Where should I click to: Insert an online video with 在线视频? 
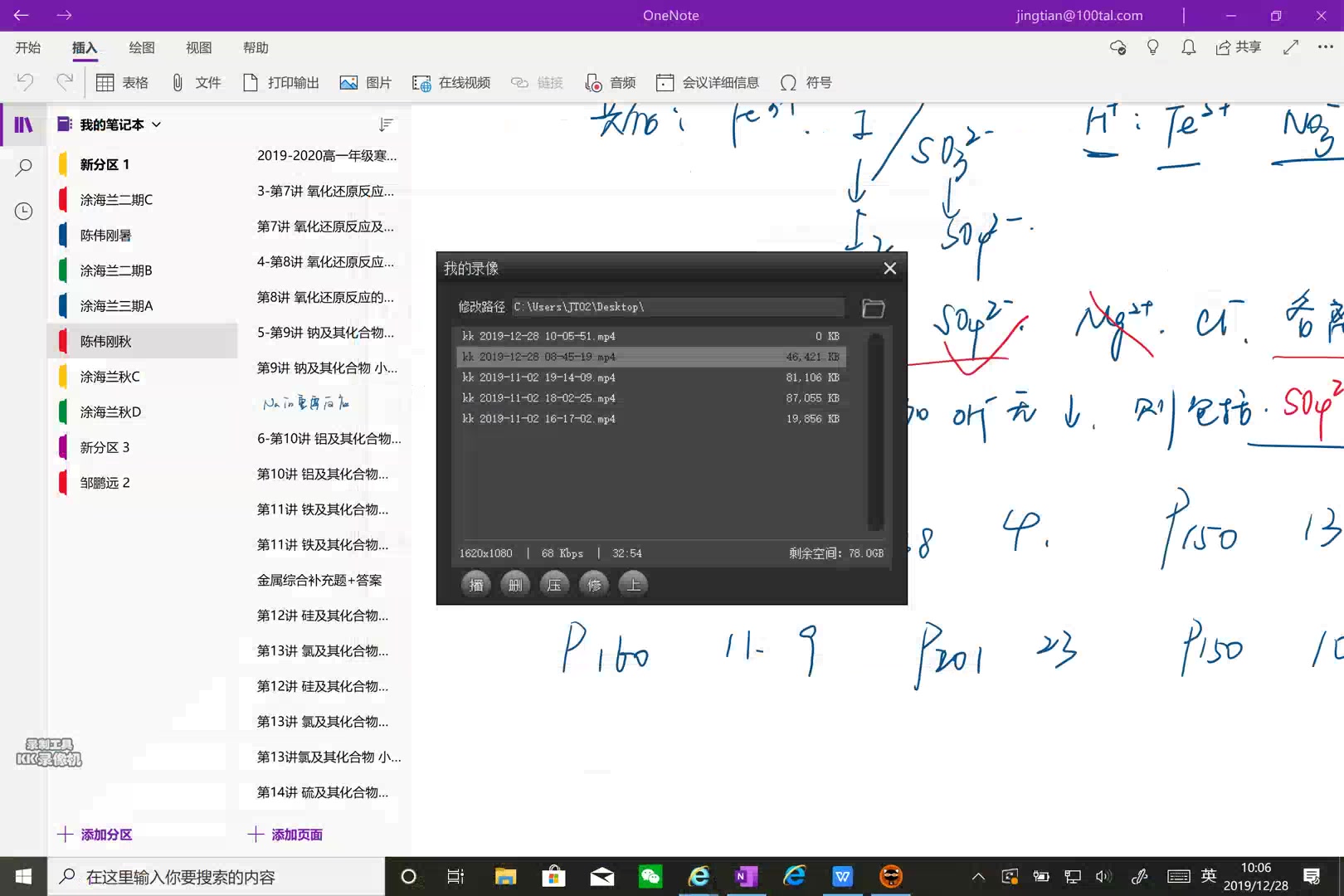pos(421,82)
